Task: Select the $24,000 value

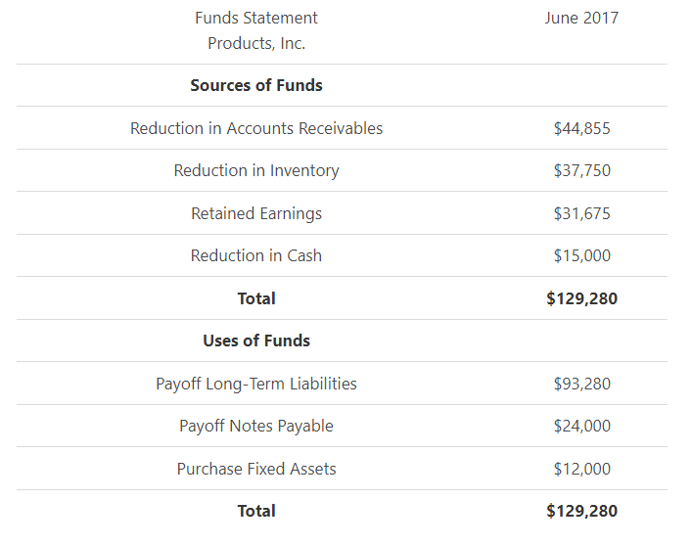Action: click(581, 426)
